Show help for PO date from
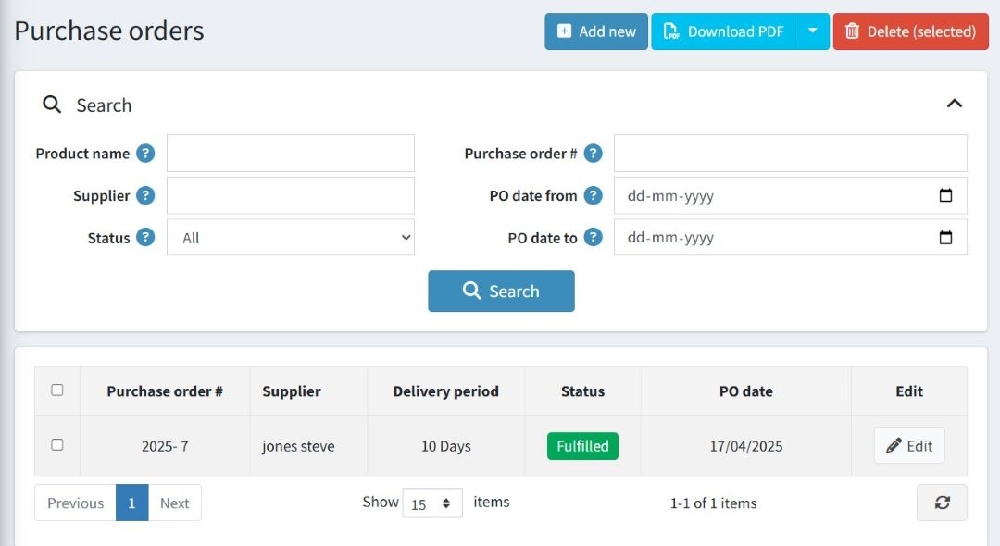Screen dimensions: 1000x546 point(593,196)
